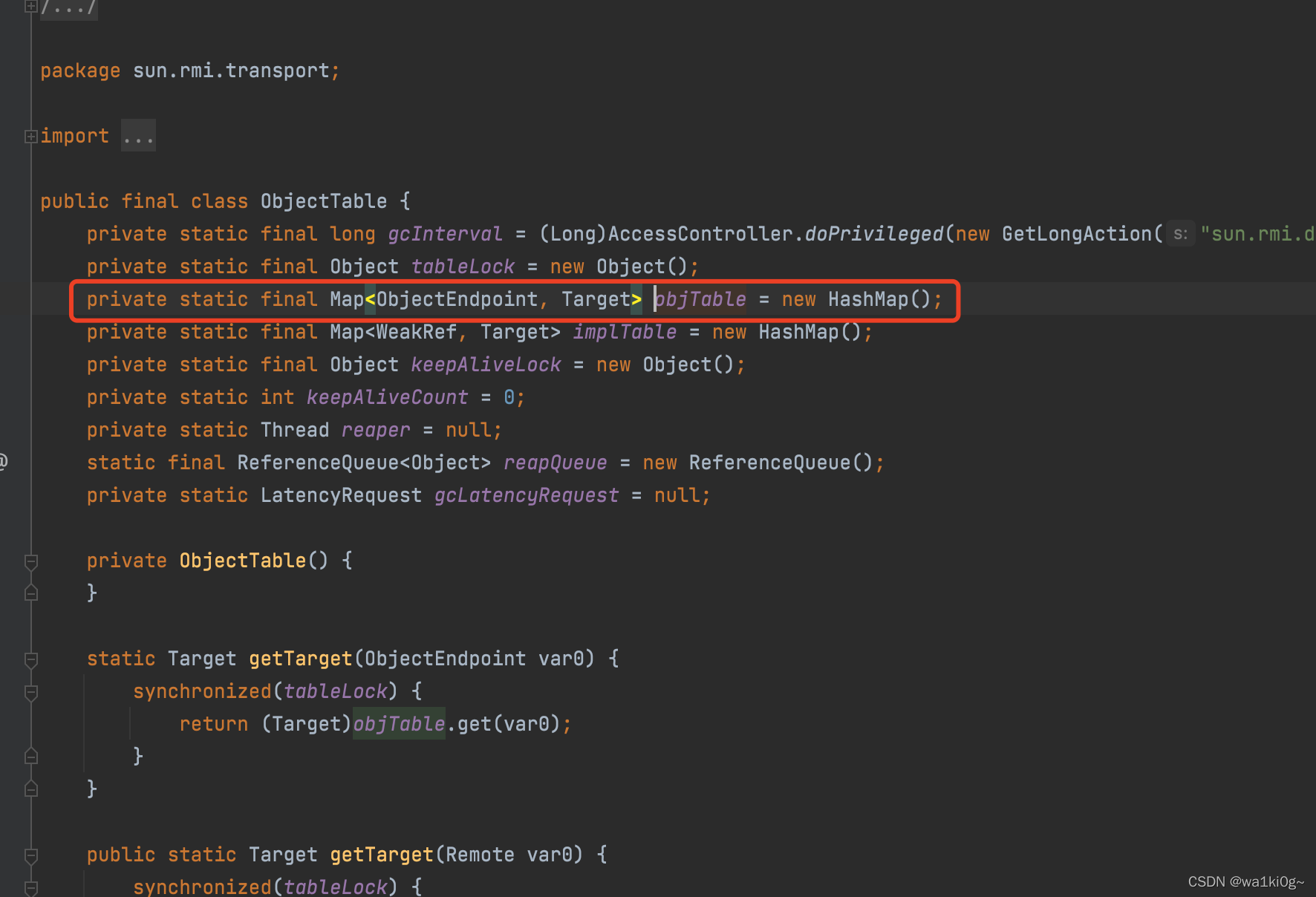Click GetLongAction constructor call
This screenshot has height=897, width=1316.
click(x=1077, y=234)
